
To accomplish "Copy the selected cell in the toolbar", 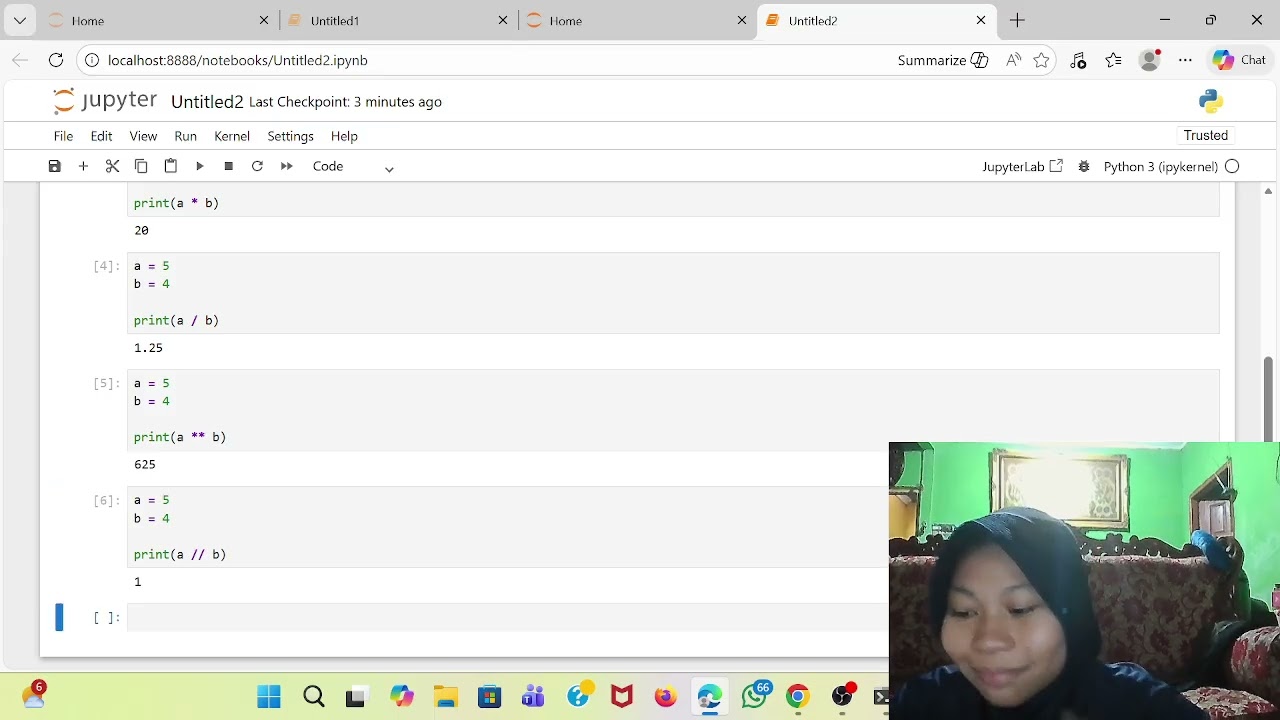I will click(141, 166).
